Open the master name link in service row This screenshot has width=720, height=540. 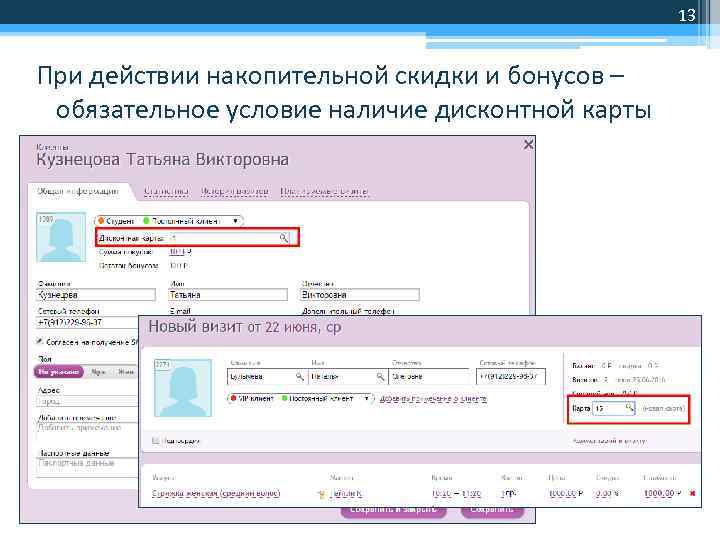345,494
